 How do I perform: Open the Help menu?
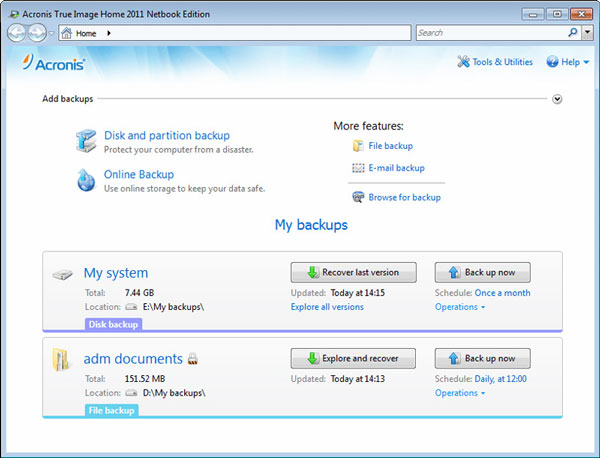tap(568, 62)
